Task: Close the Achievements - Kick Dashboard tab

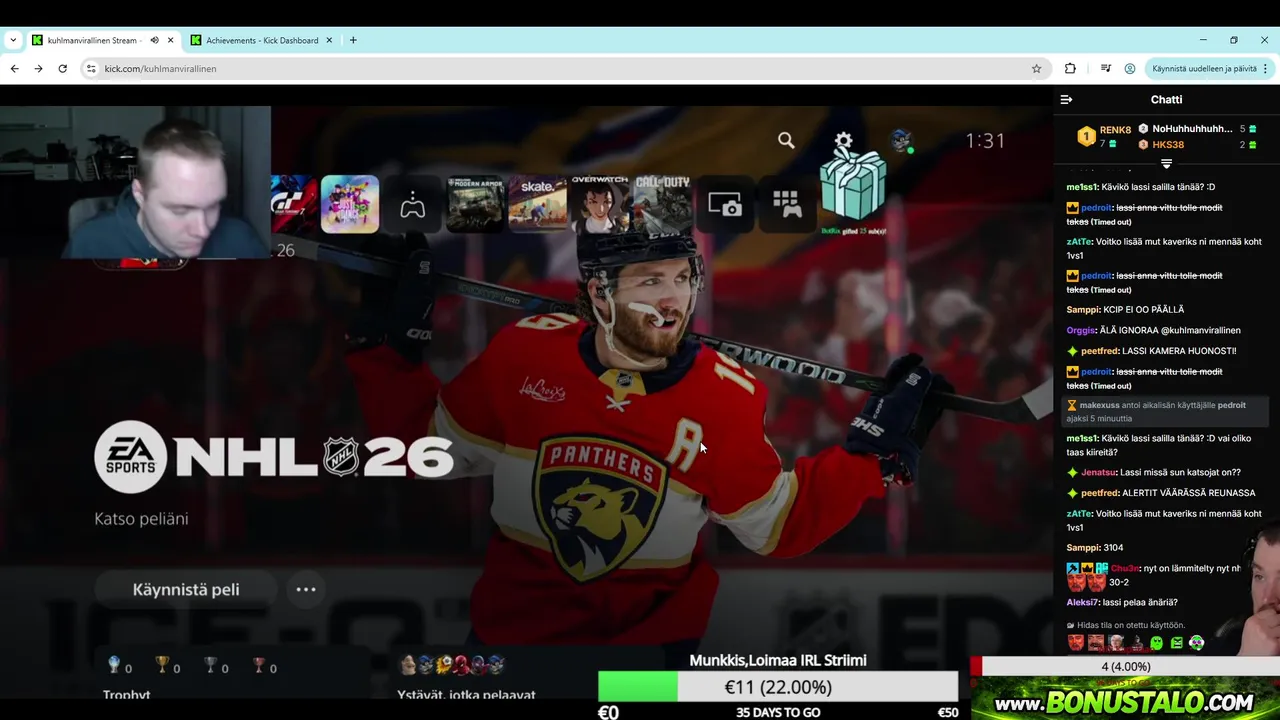Action: pyautogui.click(x=329, y=40)
